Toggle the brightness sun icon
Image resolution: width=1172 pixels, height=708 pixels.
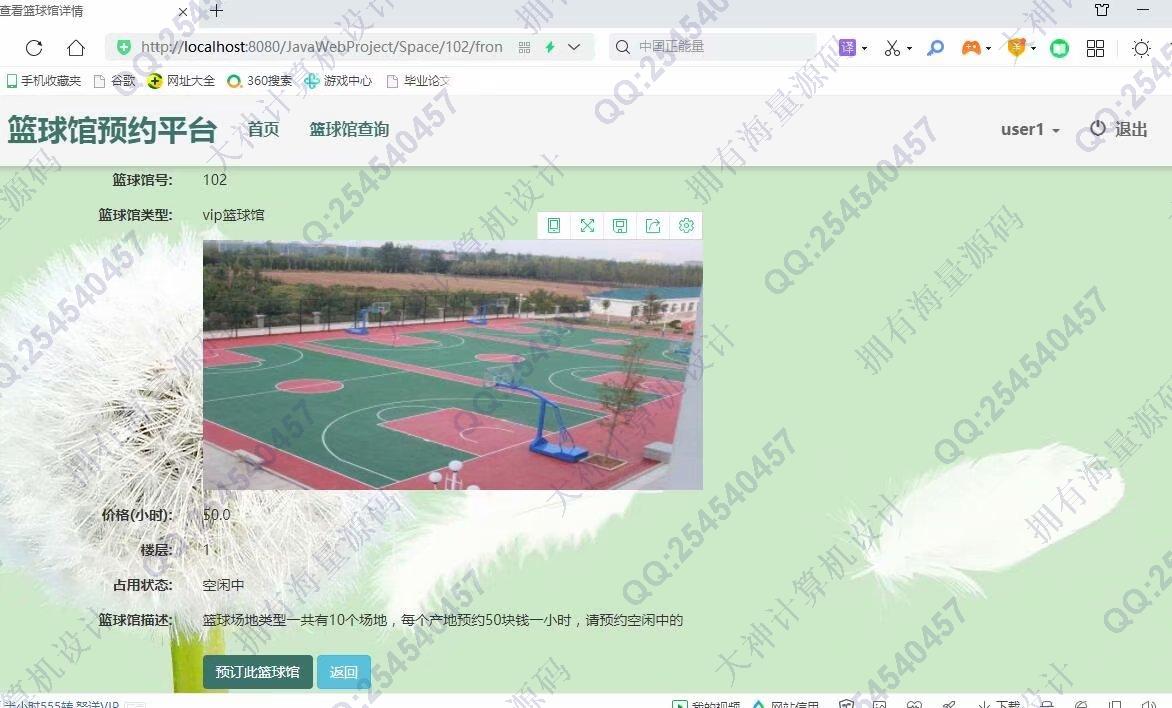pos(1141,49)
